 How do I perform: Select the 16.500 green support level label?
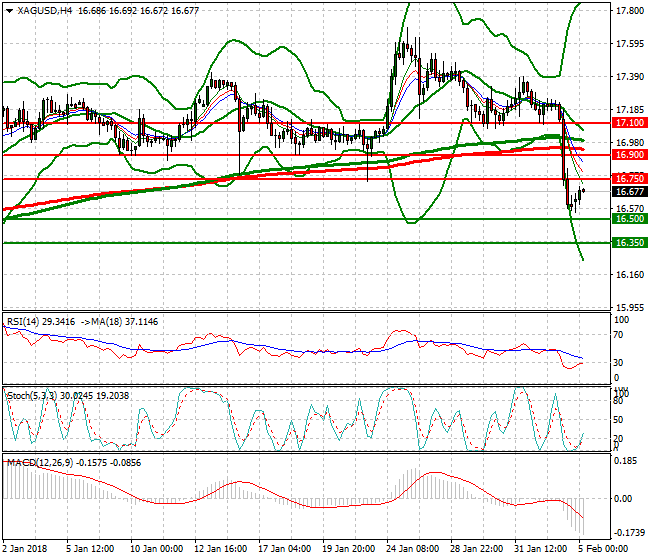click(x=630, y=219)
